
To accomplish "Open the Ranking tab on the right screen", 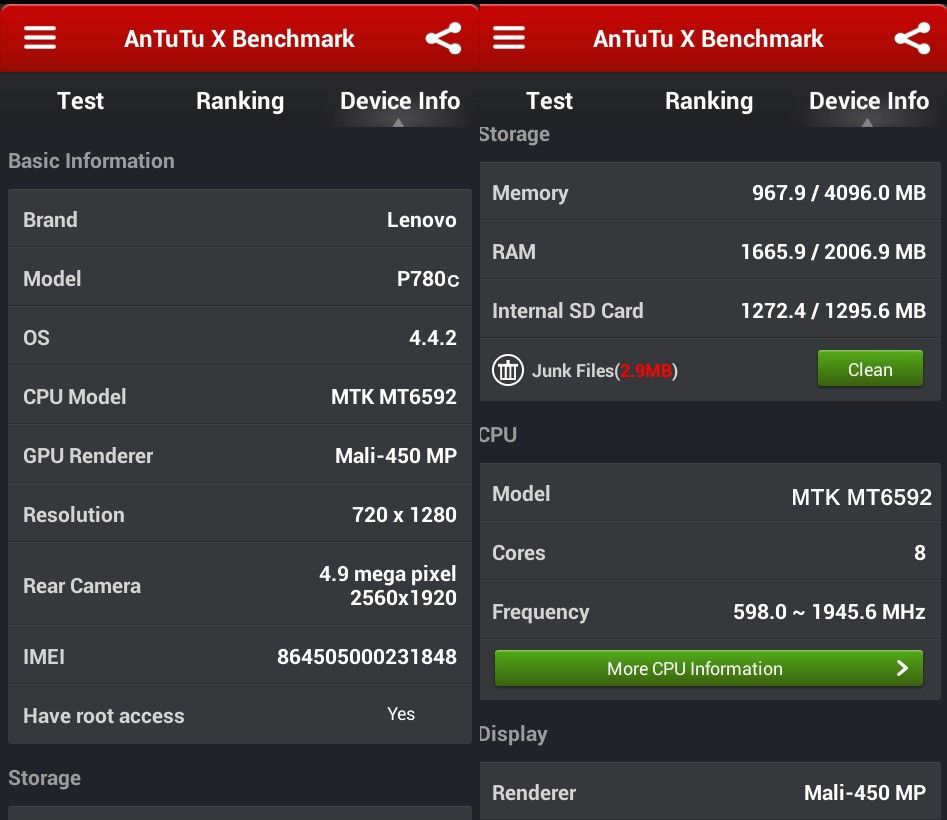I will (709, 101).
